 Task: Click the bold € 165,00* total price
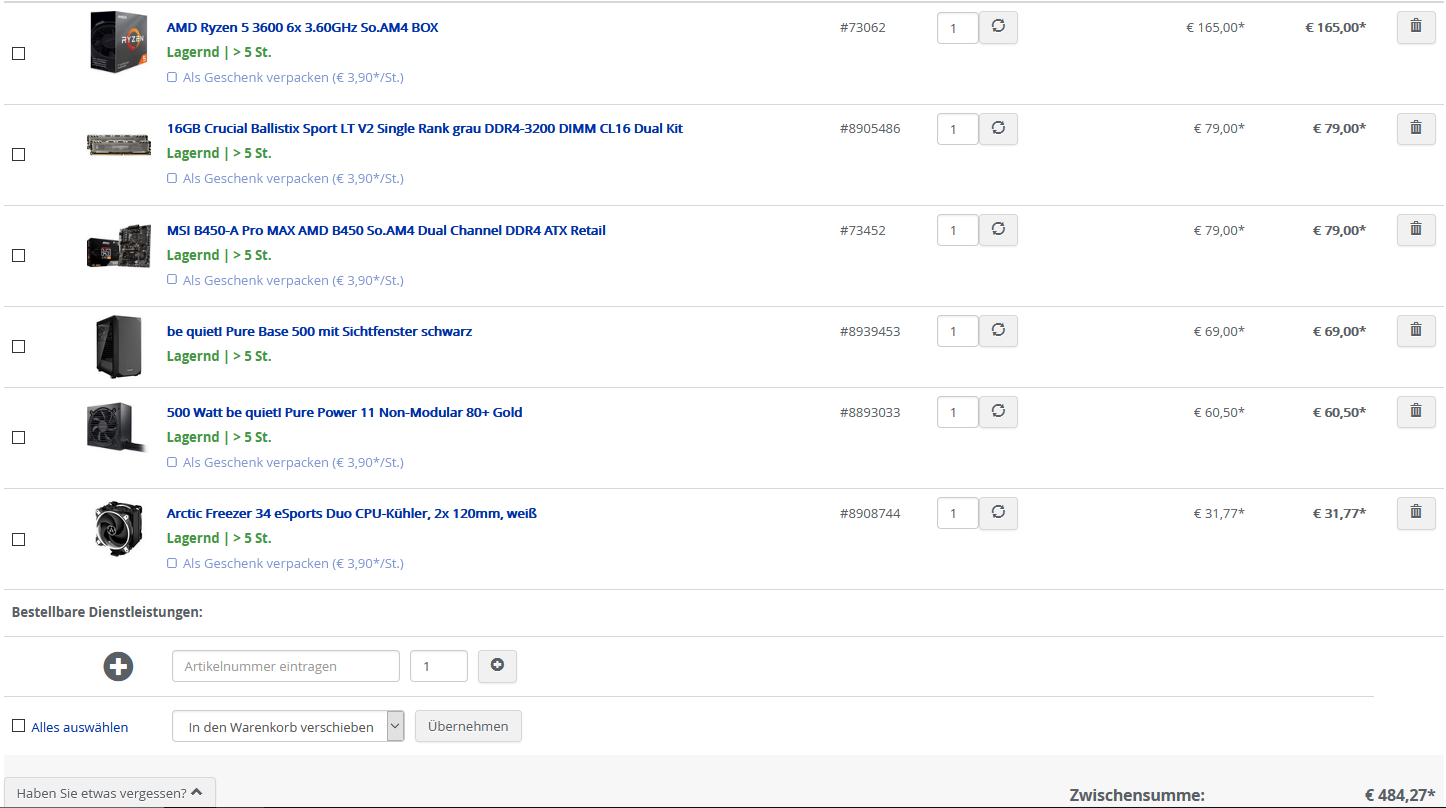[1335, 27]
